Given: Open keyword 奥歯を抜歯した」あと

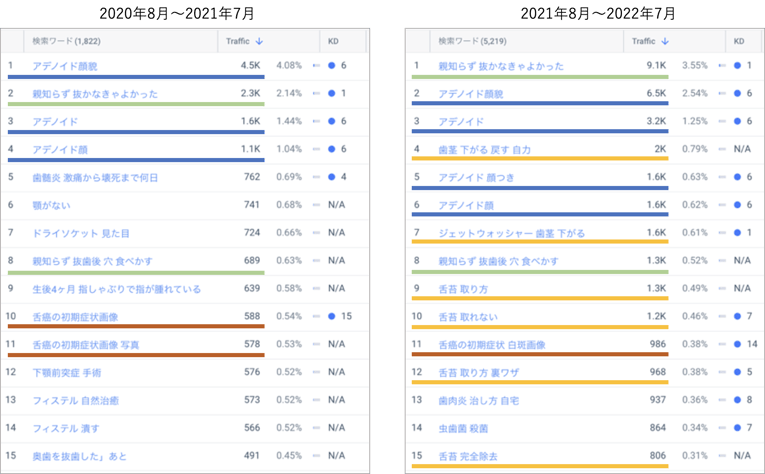Looking at the screenshot, I should (x=80, y=456).
